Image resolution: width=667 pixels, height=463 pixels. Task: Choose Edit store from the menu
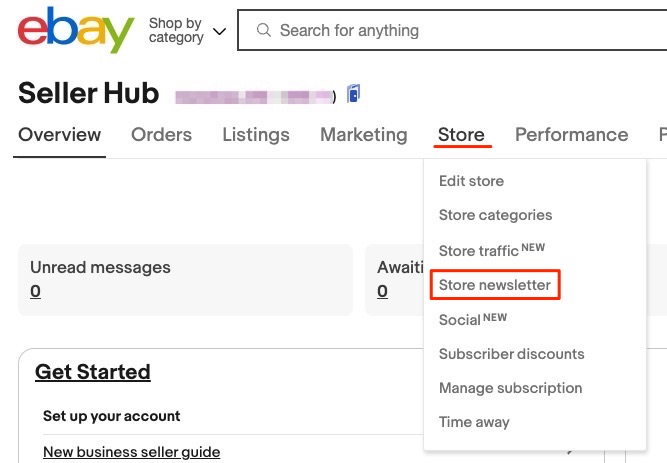coord(471,181)
